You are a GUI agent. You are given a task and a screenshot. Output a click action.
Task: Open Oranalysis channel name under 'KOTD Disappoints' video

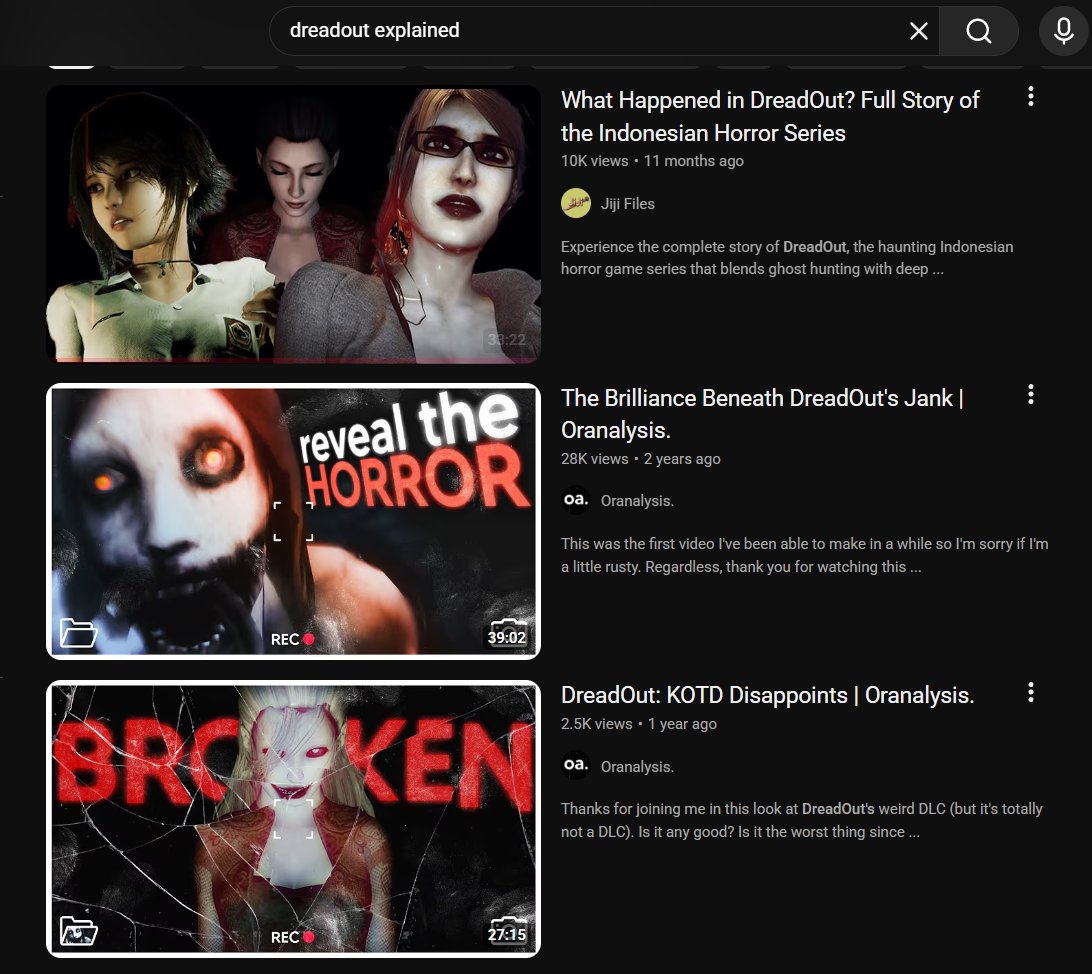637,767
